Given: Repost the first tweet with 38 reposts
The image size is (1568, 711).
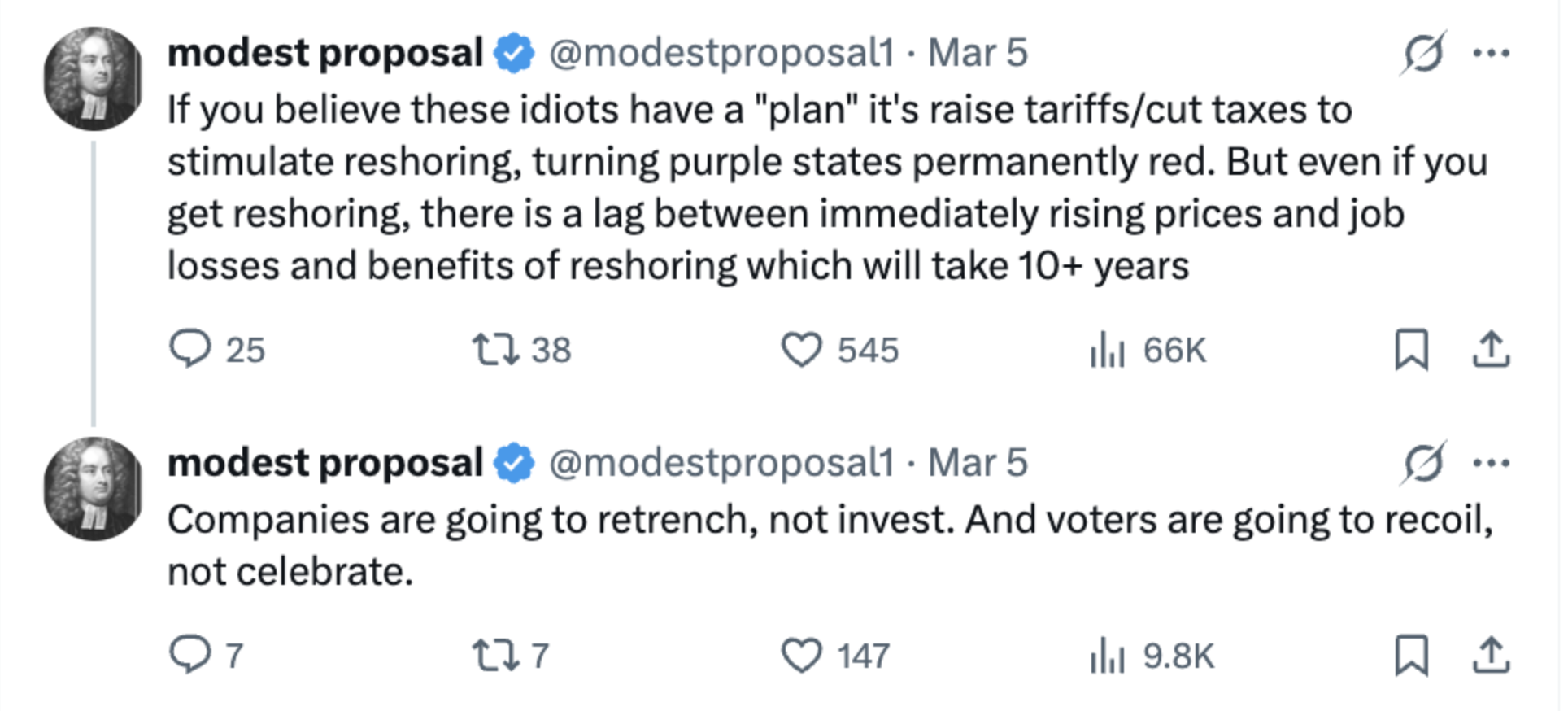Looking at the screenshot, I should tap(495, 349).
